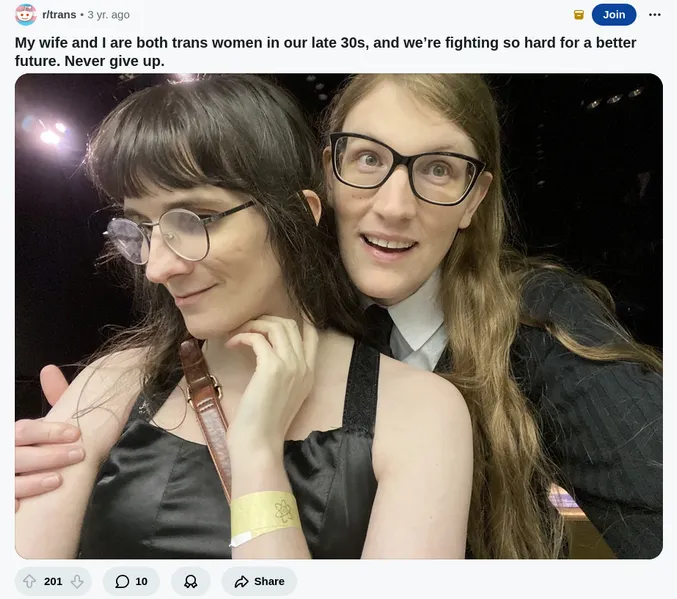Click the "Share" label text
Viewport: 677px width, 599px height.
(269, 581)
